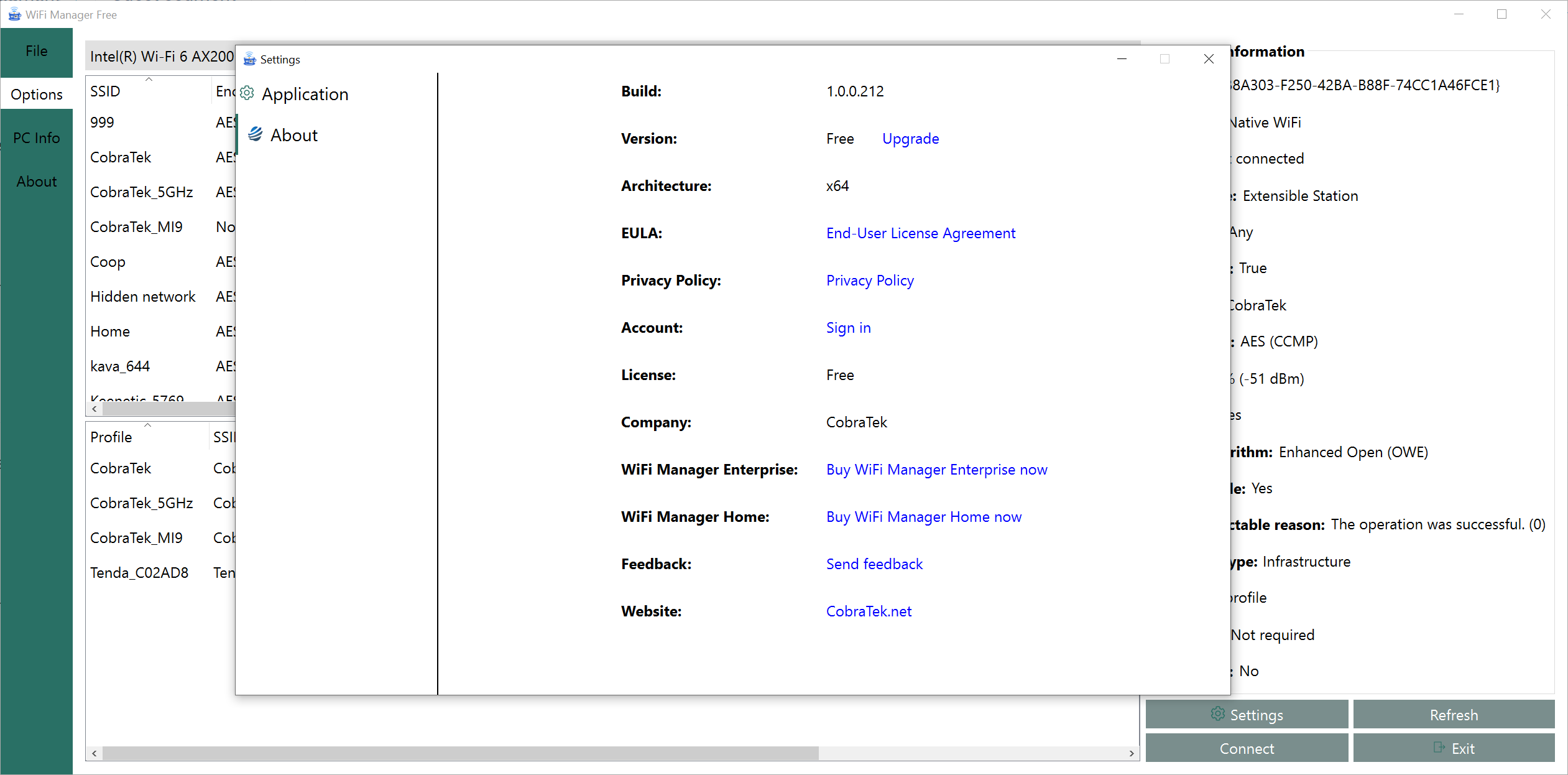Select the Coop network row
1568x775 pixels.
[160, 262]
